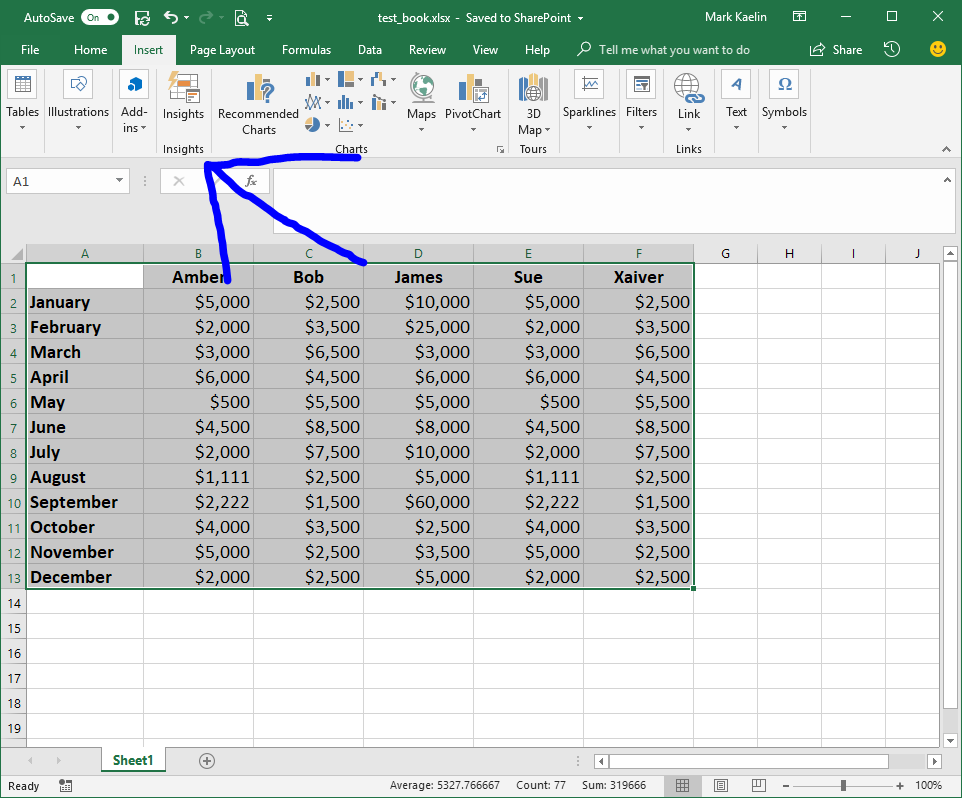Switch to Page Layout view in the status bar
962x798 pixels.
pos(720,785)
